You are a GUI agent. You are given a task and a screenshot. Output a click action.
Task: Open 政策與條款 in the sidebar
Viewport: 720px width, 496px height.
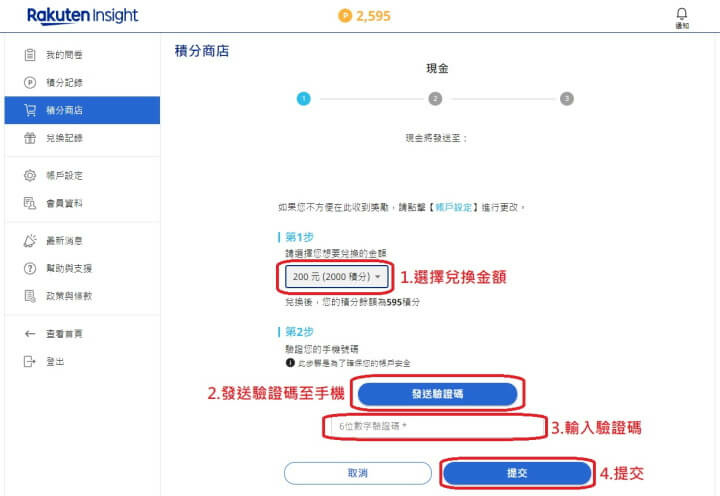69,296
